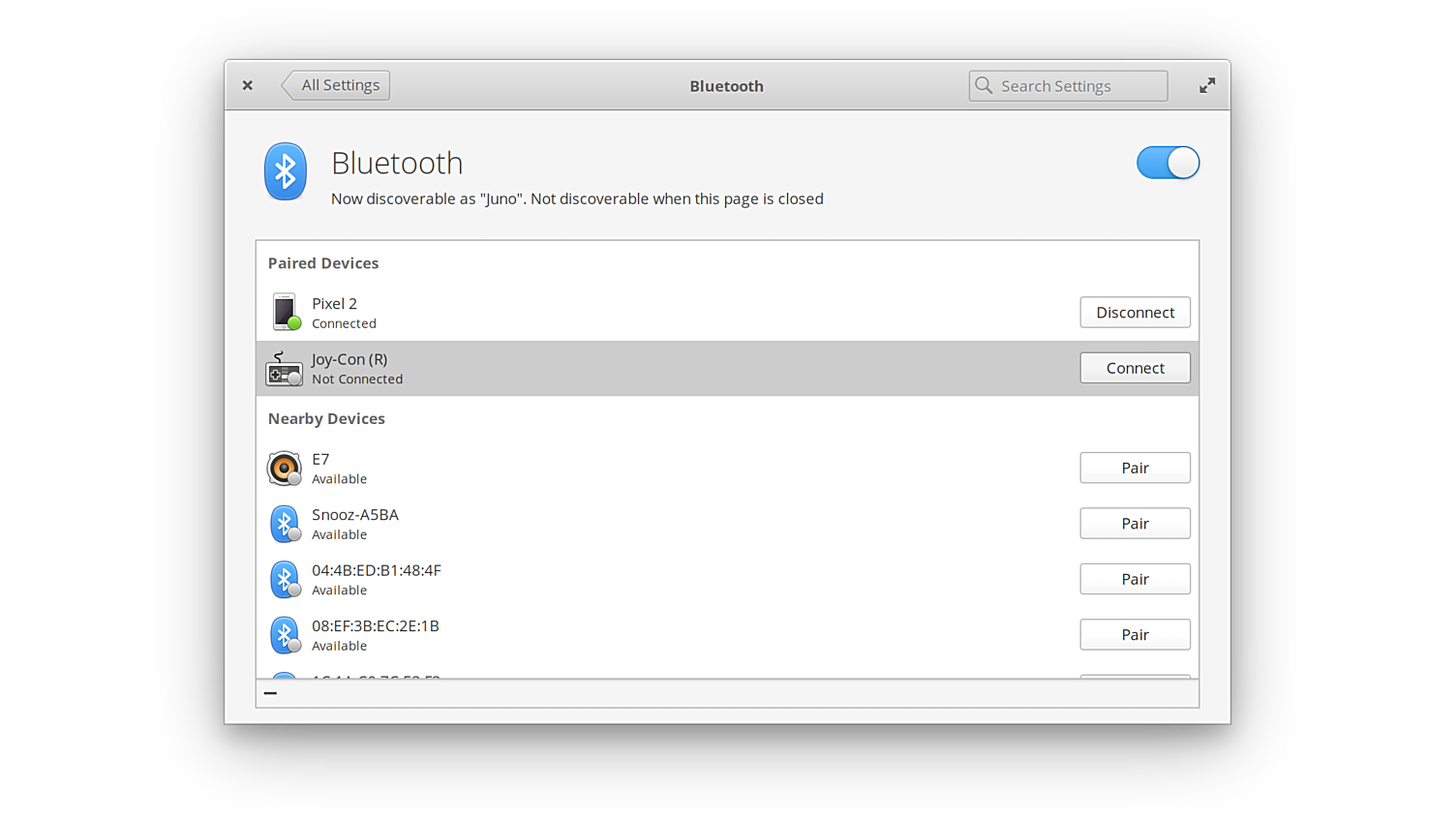The width and height of the screenshot is (1456, 819).
Task: Connect to Joy-Con (R)
Action: 1135,368
